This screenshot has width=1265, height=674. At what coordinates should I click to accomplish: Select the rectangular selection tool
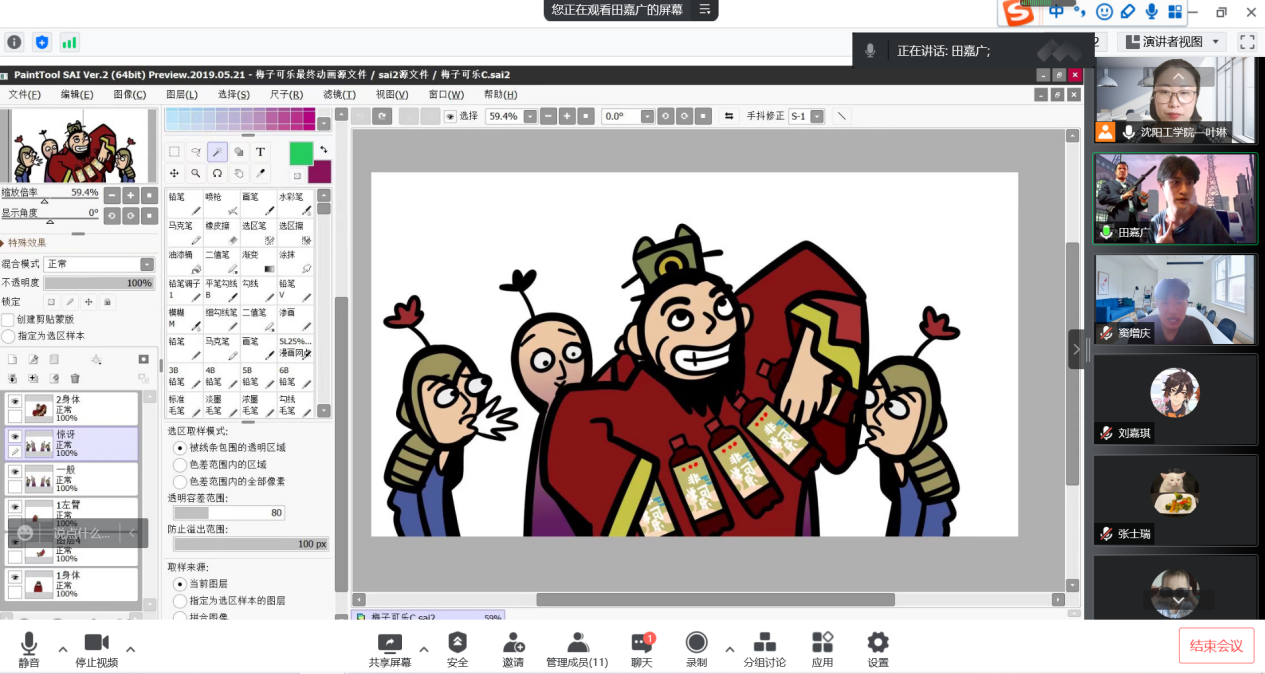[x=174, y=152]
